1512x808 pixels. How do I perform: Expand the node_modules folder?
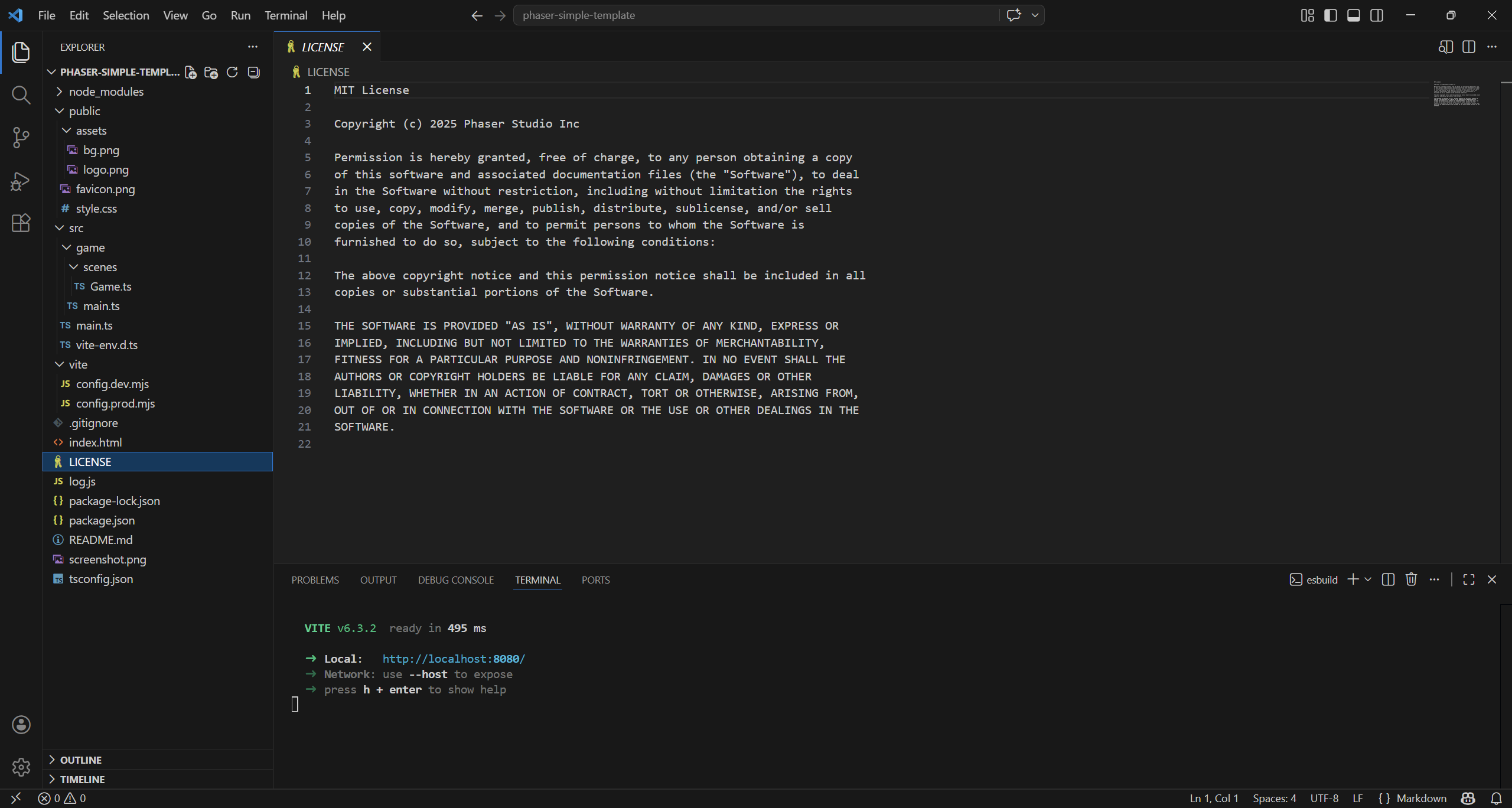tap(106, 92)
